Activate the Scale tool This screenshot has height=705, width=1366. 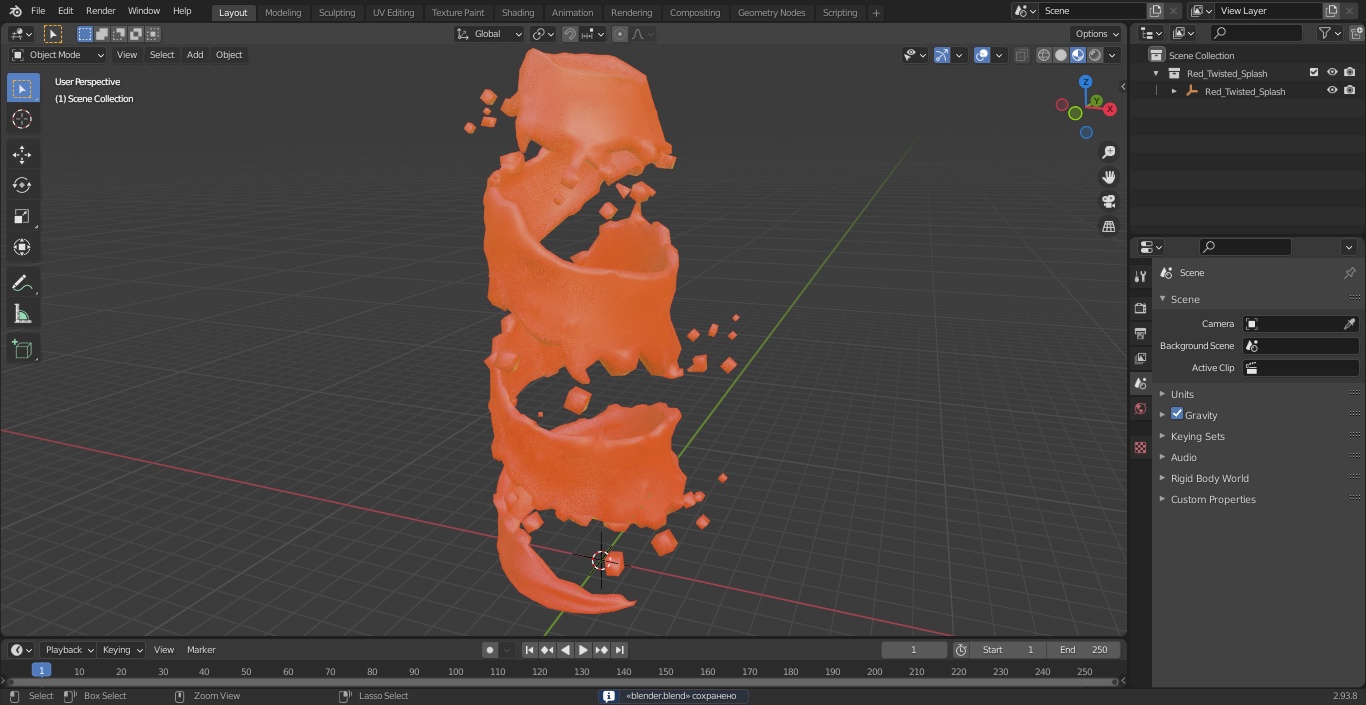[22, 216]
